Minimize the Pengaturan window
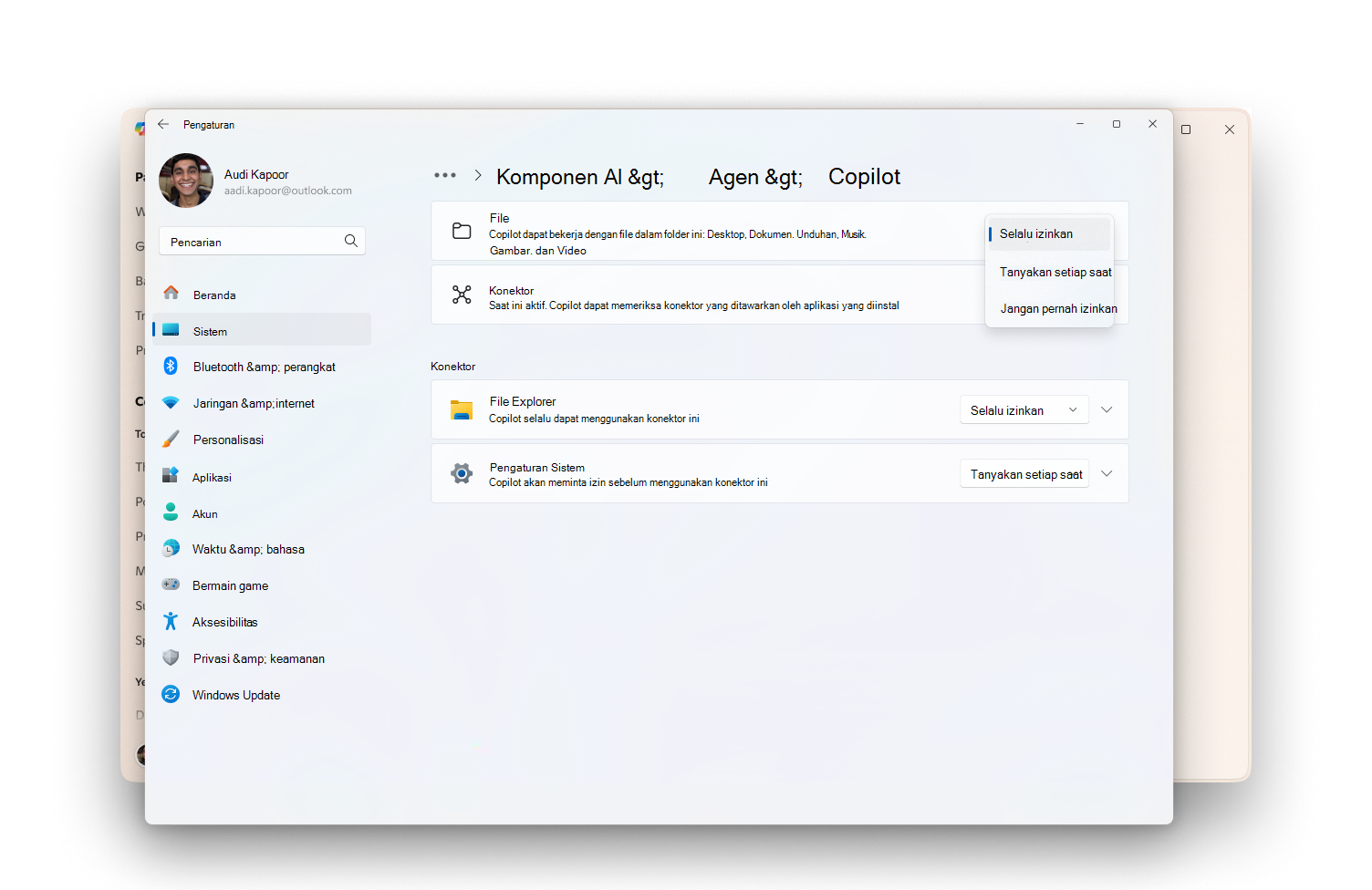1372x890 pixels. (x=1080, y=124)
